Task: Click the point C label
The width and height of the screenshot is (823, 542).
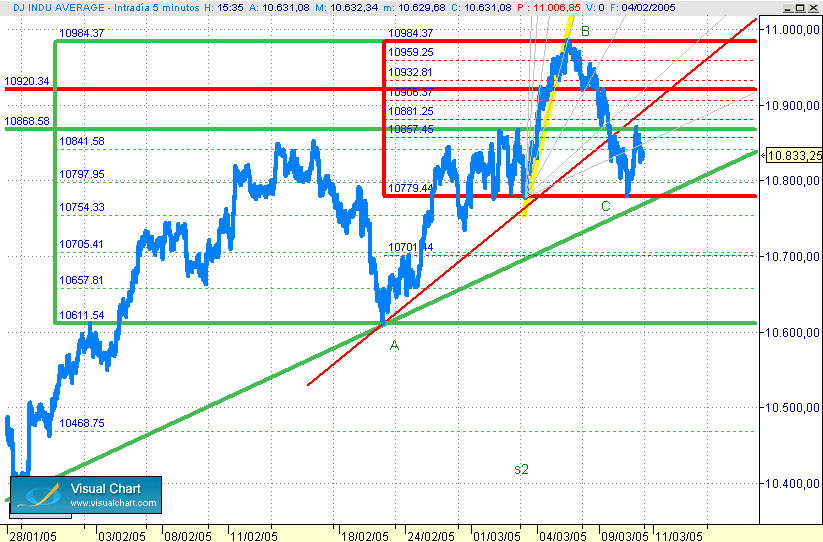Action: pyautogui.click(x=606, y=206)
